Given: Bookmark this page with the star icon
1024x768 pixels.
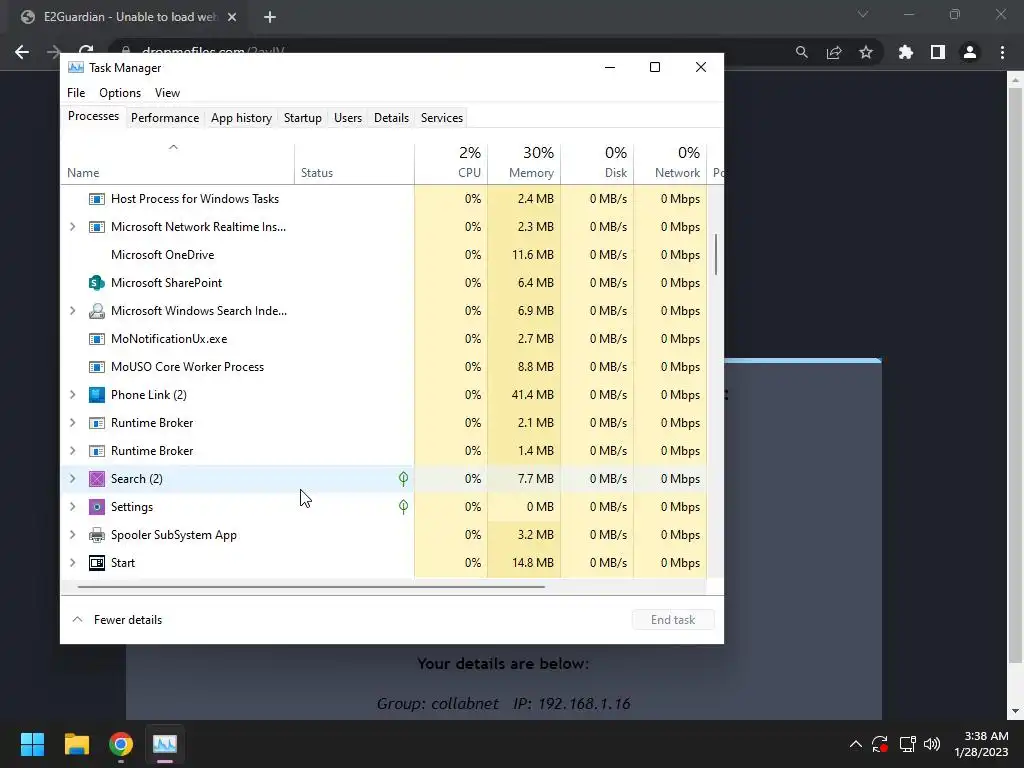Looking at the screenshot, I should pos(866,52).
